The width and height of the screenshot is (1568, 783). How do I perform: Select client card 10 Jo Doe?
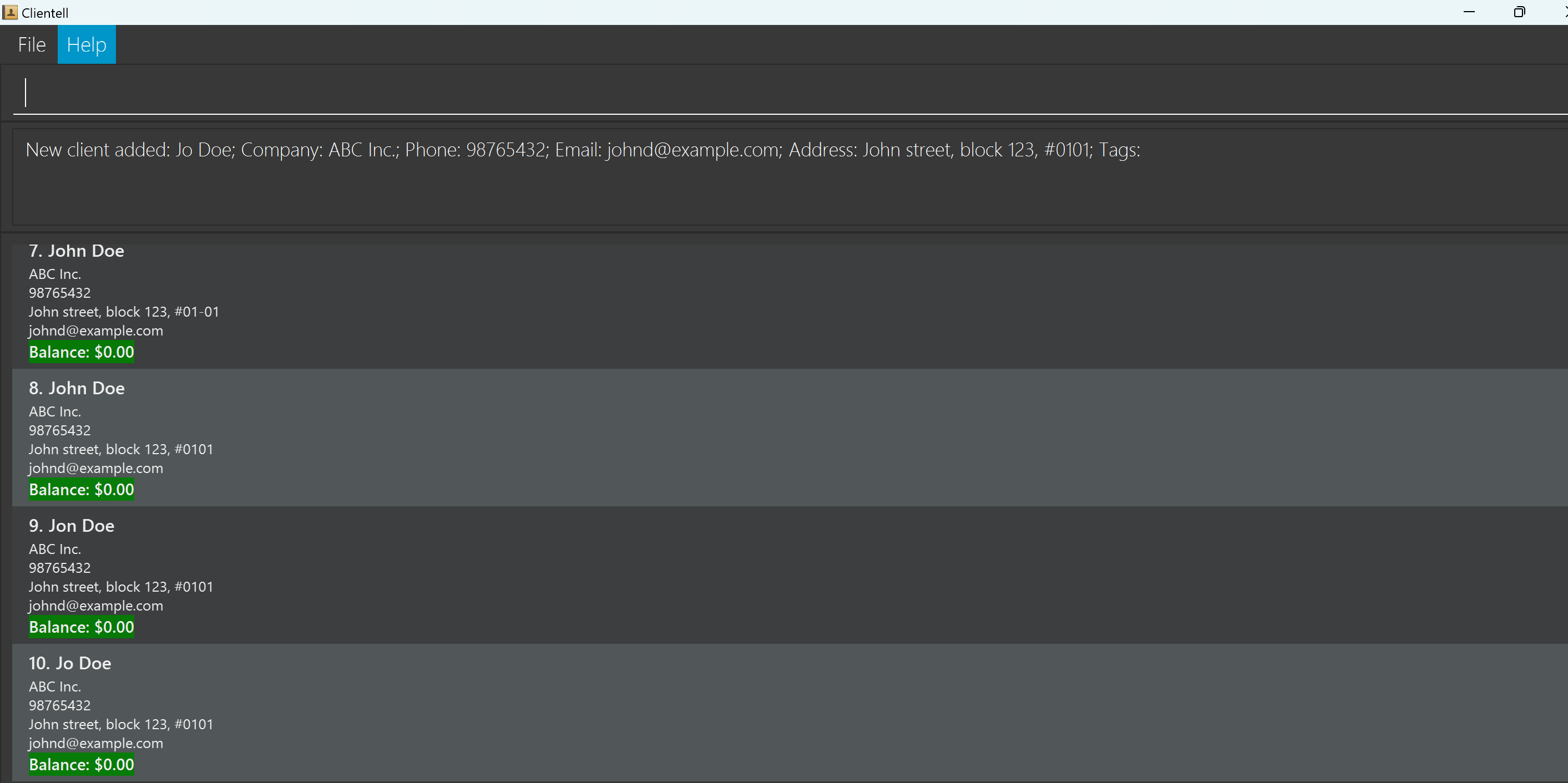pos(785,712)
